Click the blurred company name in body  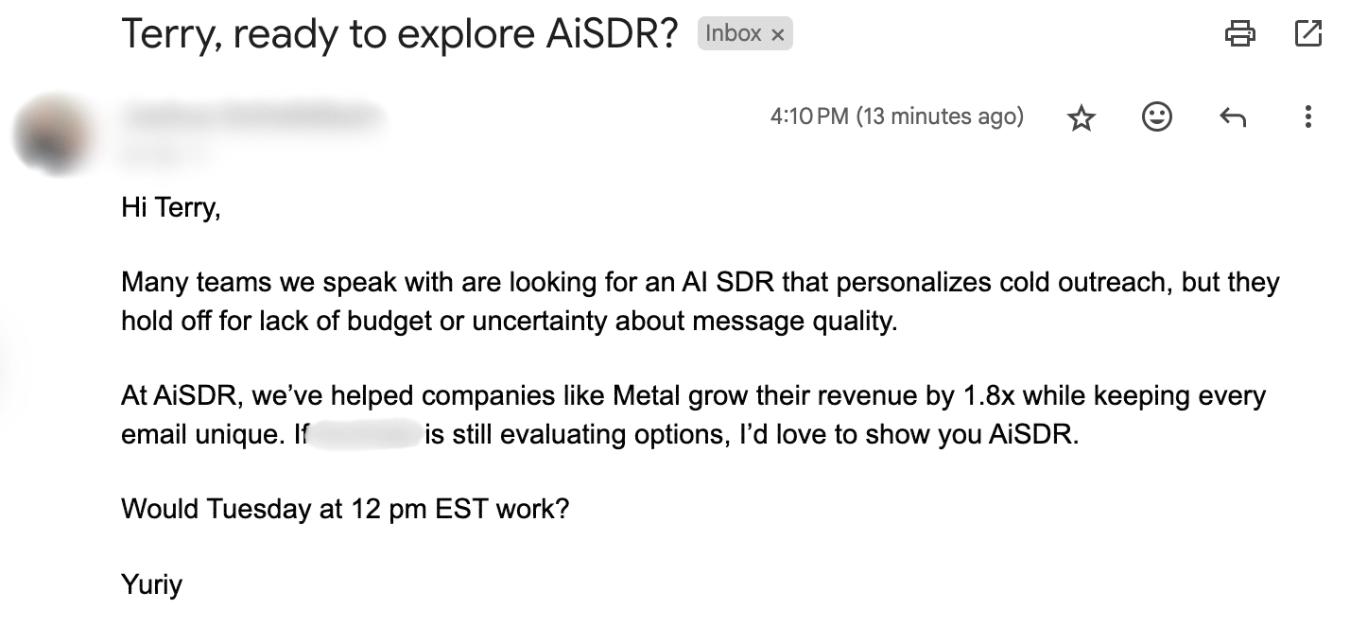coord(365,437)
